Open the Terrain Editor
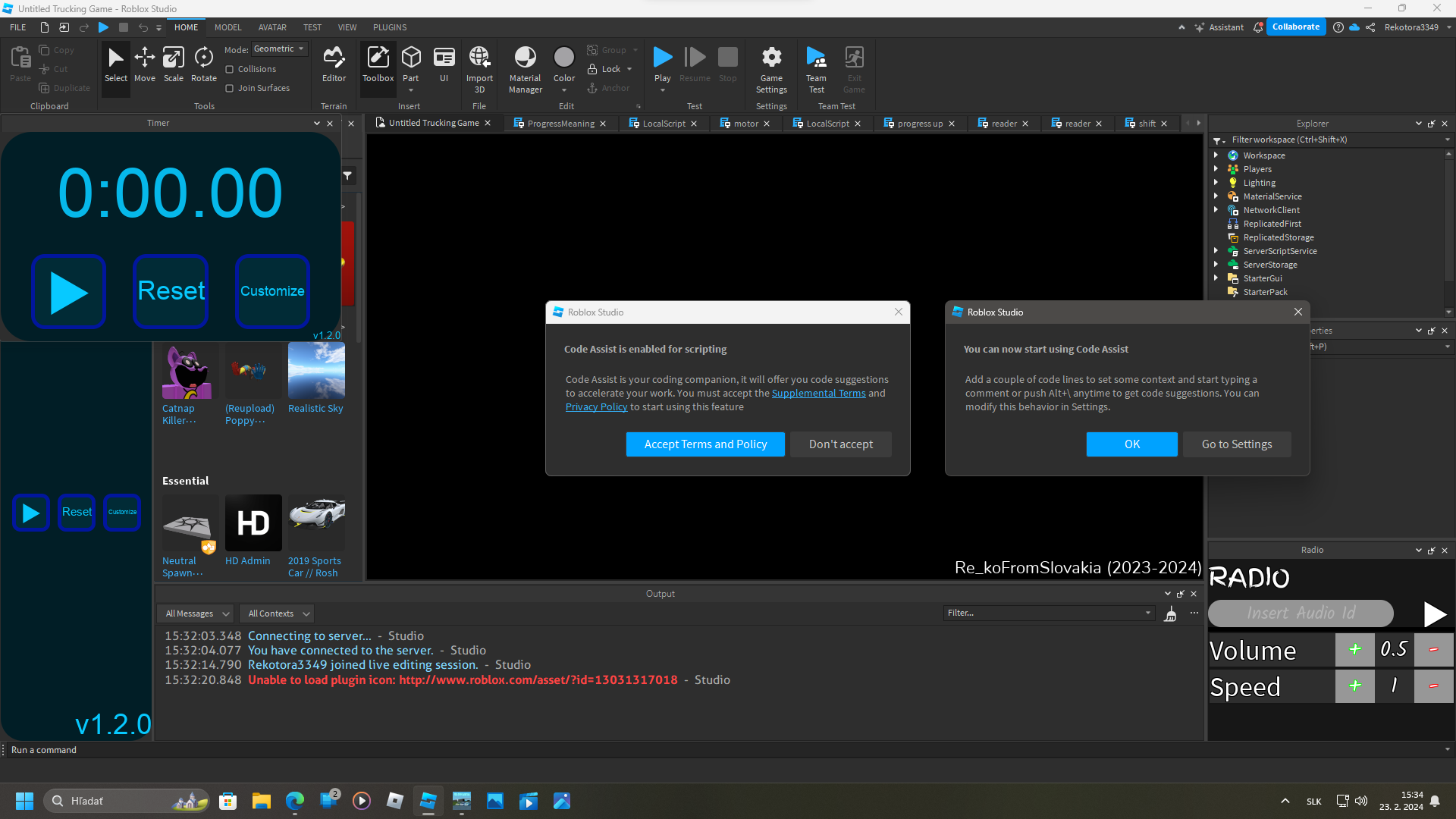This screenshot has width=1456, height=819. click(334, 65)
